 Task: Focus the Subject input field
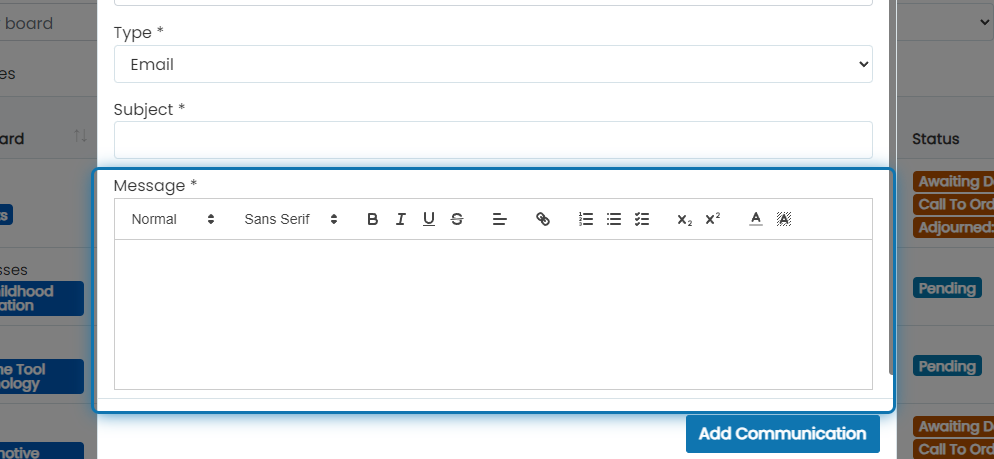click(493, 140)
